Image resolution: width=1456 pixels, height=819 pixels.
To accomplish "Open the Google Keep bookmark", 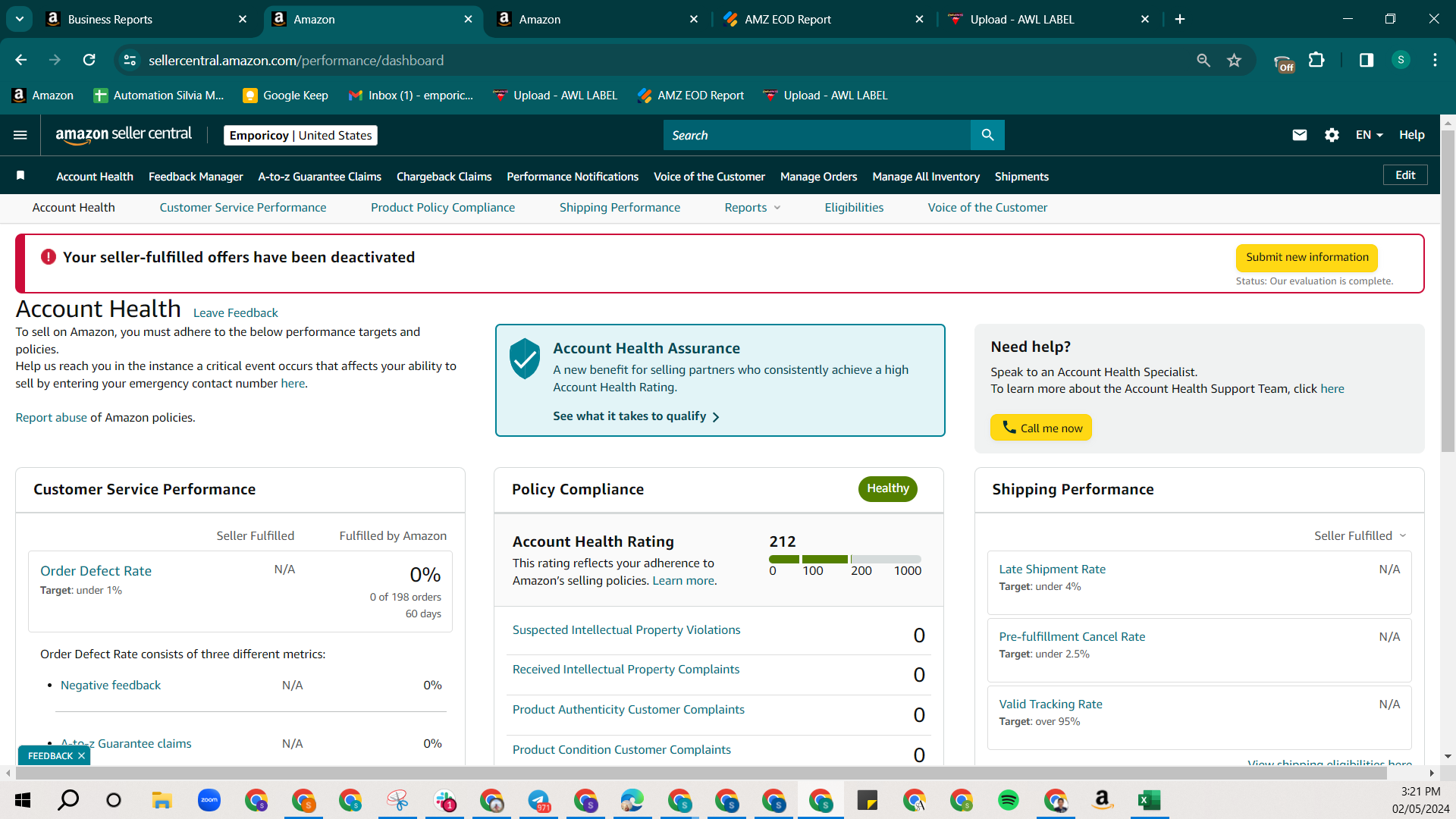I will (x=285, y=95).
